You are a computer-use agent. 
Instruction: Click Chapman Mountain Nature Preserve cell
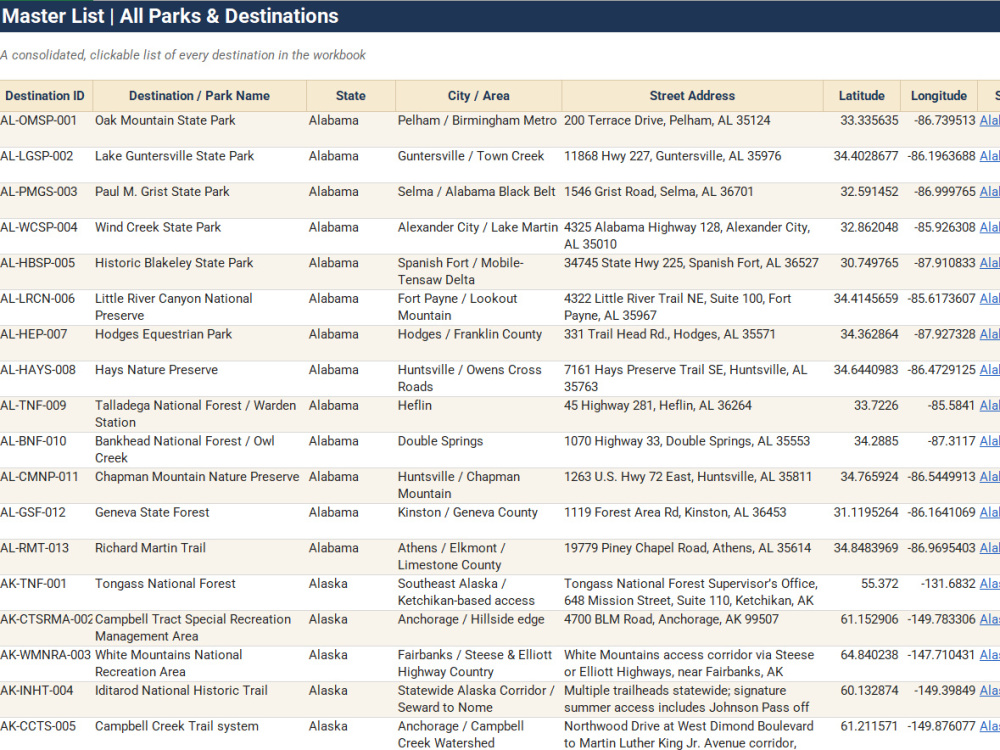coord(200,487)
